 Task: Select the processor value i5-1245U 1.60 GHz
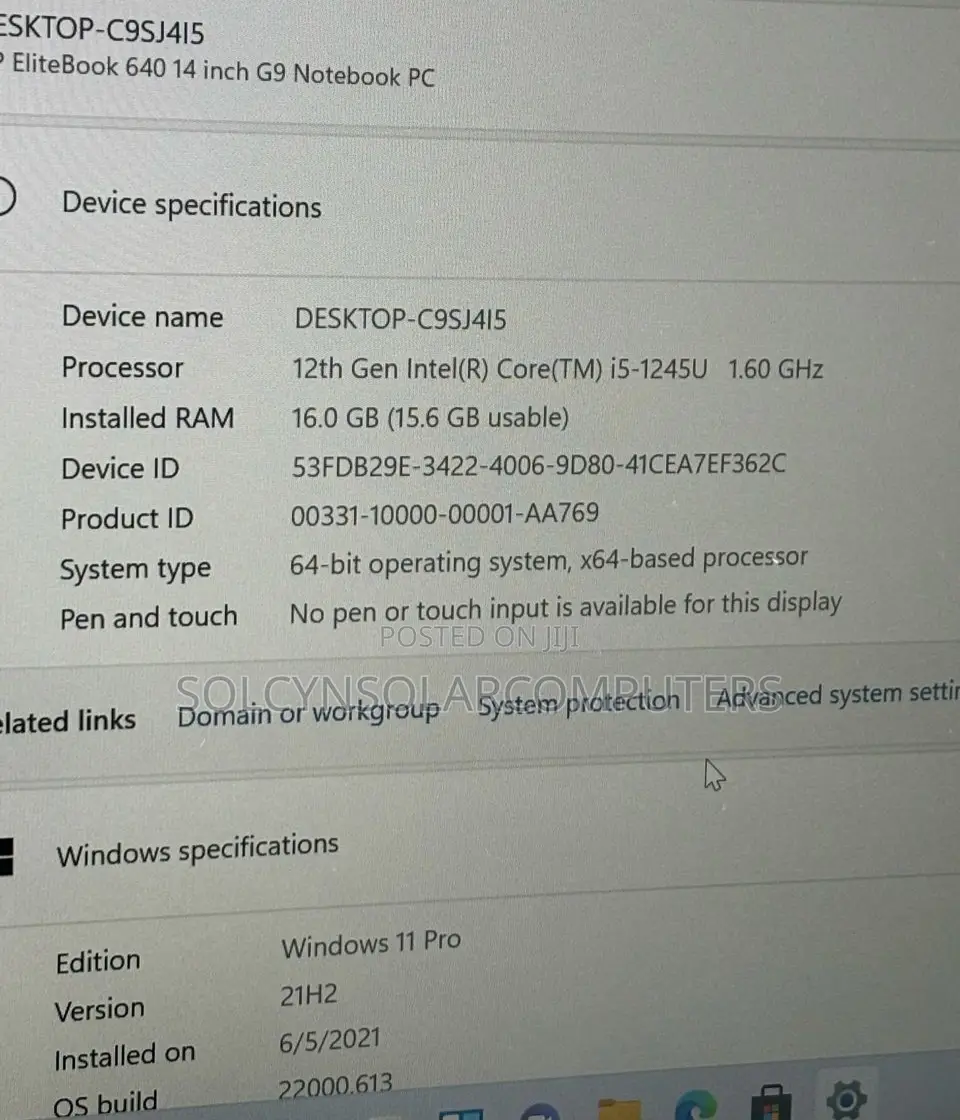coord(557,369)
